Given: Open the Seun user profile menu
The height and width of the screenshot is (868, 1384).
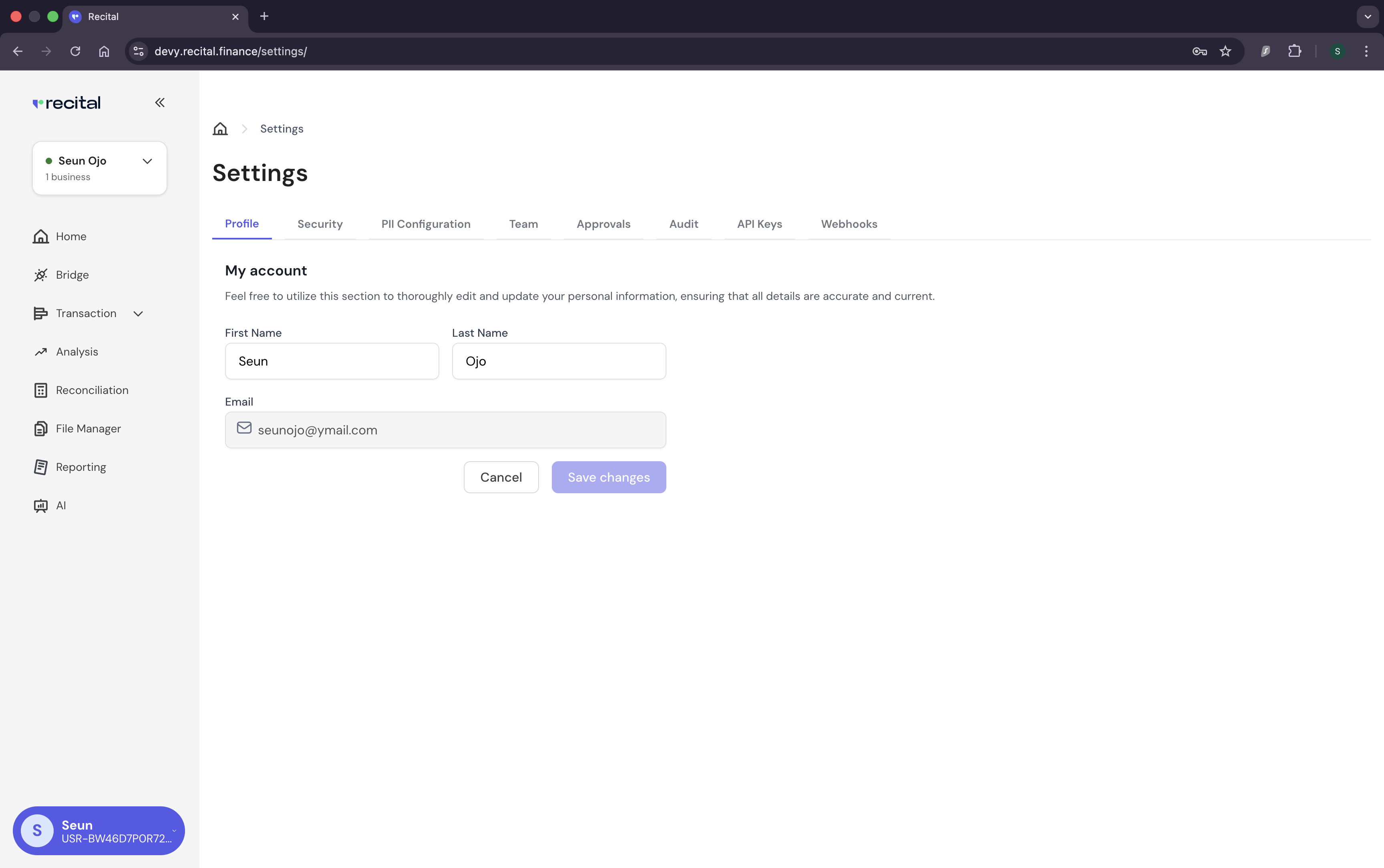Looking at the screenshot, I should click(x=99, y=831).
